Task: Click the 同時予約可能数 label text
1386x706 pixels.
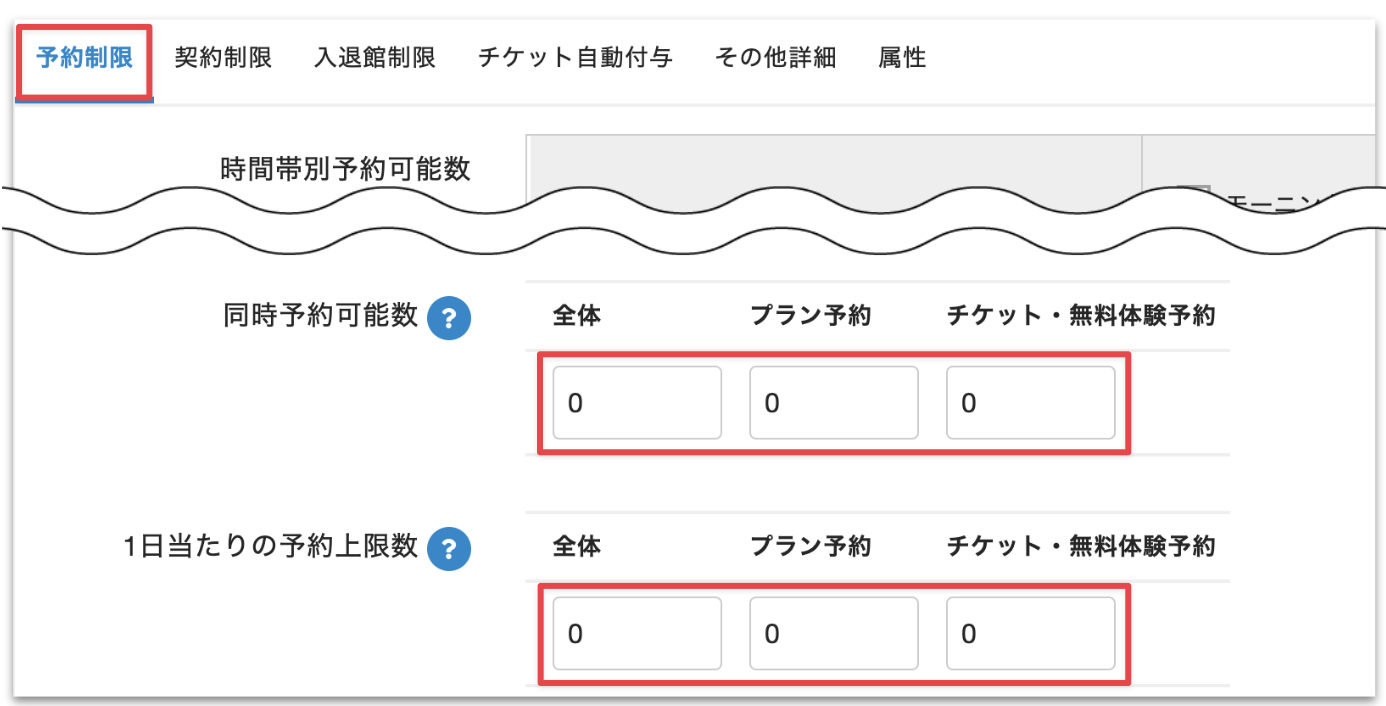Action: [x=320, y=316]
